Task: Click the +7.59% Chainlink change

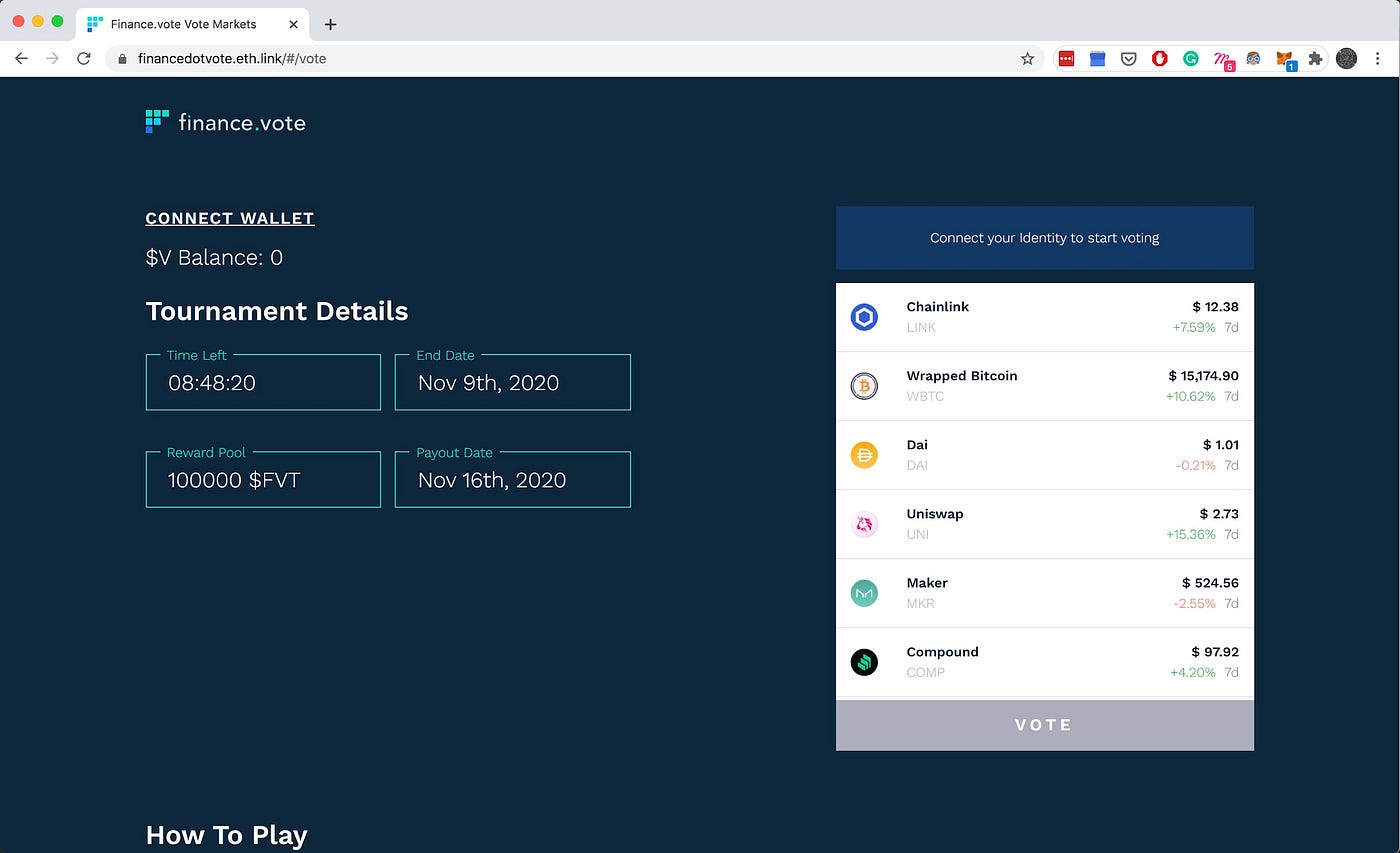Action: coord(1194,327)
